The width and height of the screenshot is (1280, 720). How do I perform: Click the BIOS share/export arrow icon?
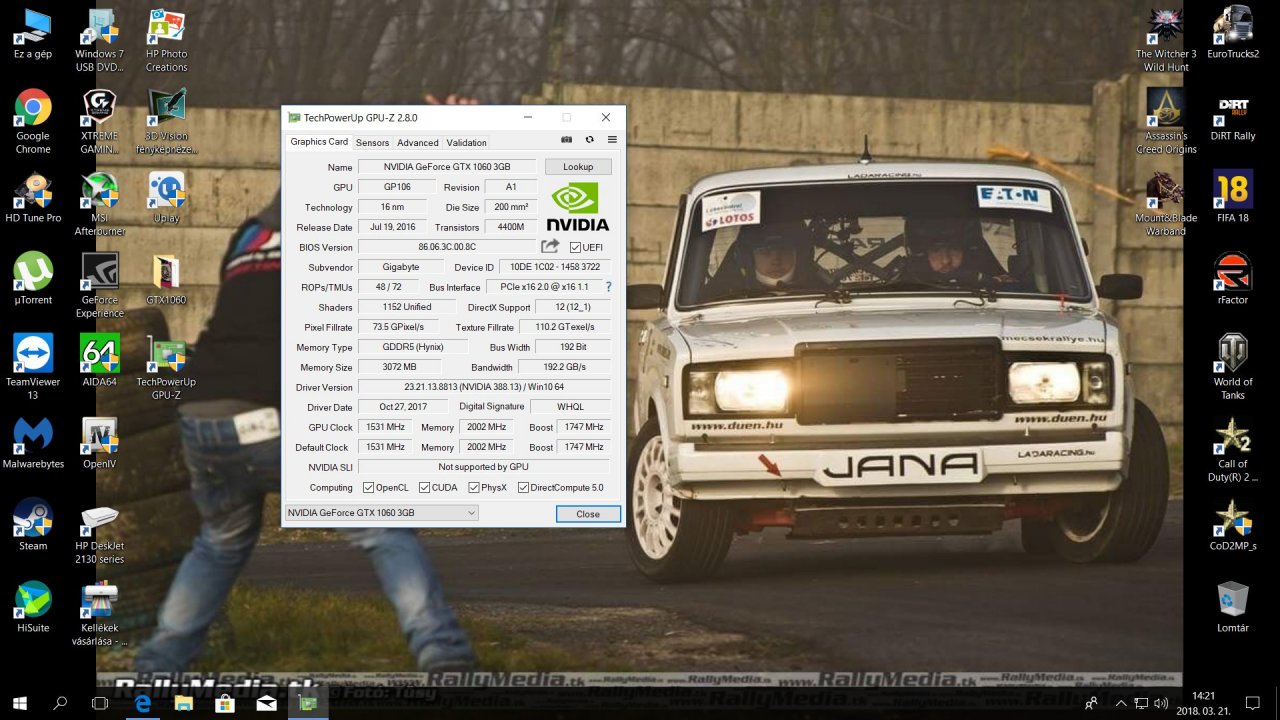click(x=550, y=246)
